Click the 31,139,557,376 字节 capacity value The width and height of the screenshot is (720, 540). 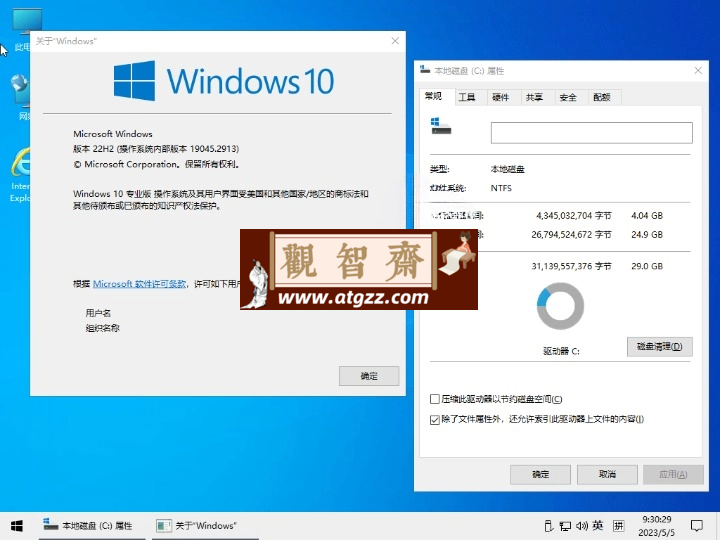(x=571, y=266)
